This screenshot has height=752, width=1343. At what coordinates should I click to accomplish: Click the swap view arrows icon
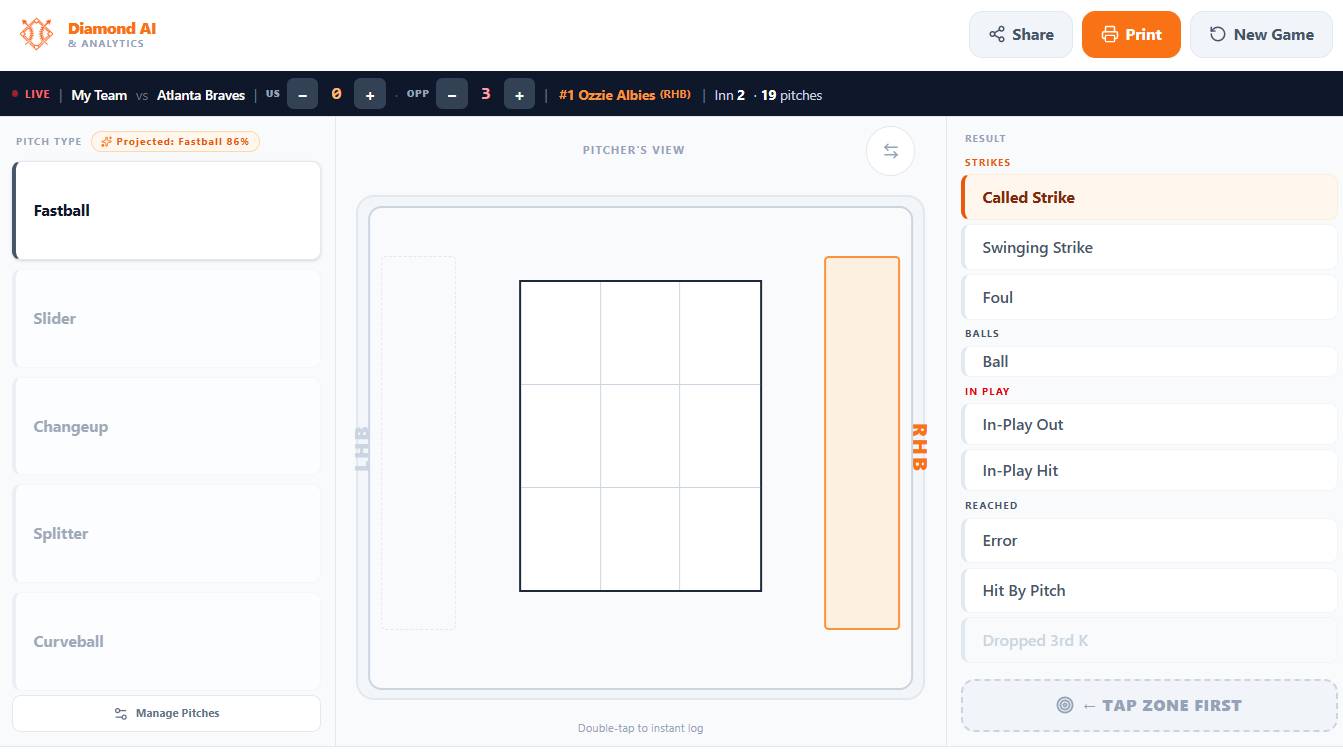[x=891, y=151]
